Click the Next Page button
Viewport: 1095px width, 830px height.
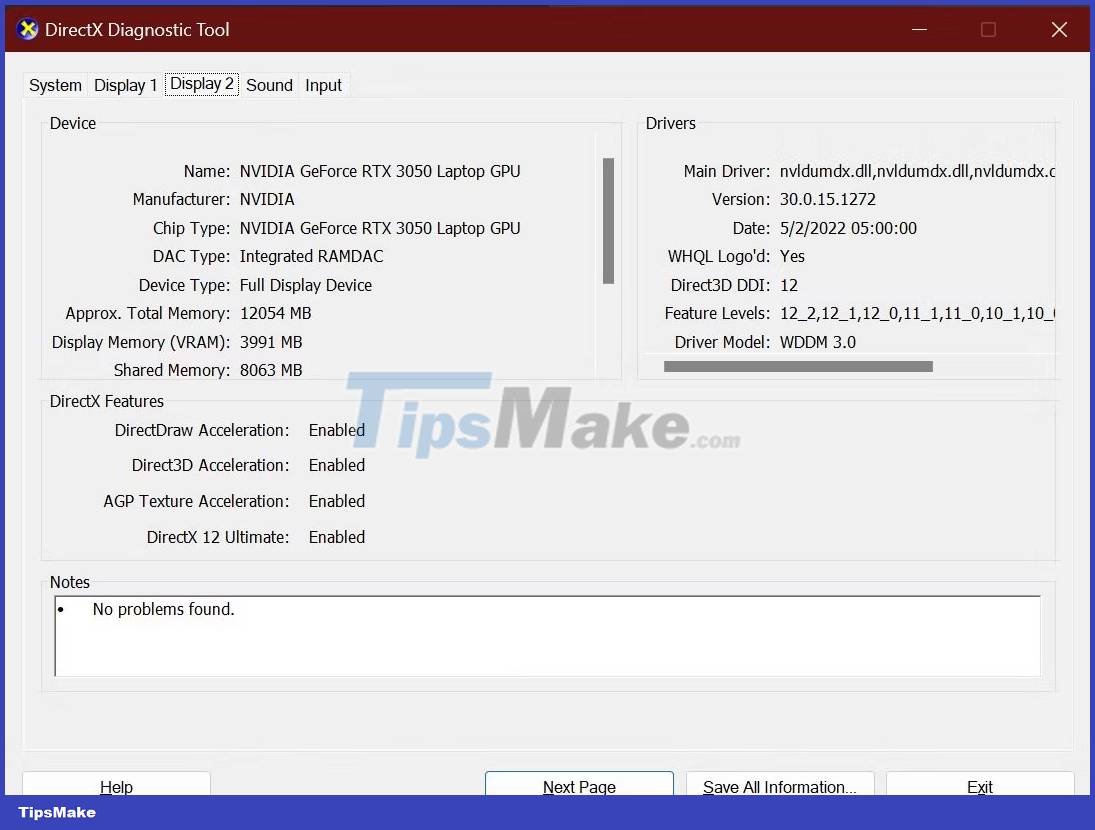pyautogui.click(x=579, y=787)
